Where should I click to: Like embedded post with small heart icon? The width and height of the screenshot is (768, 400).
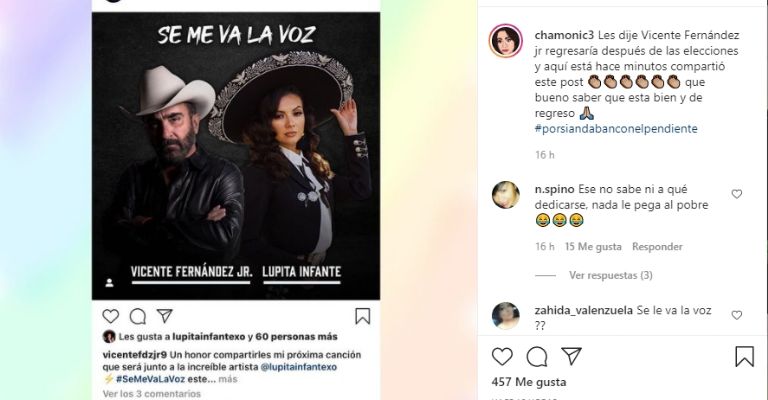pos(111,316)
